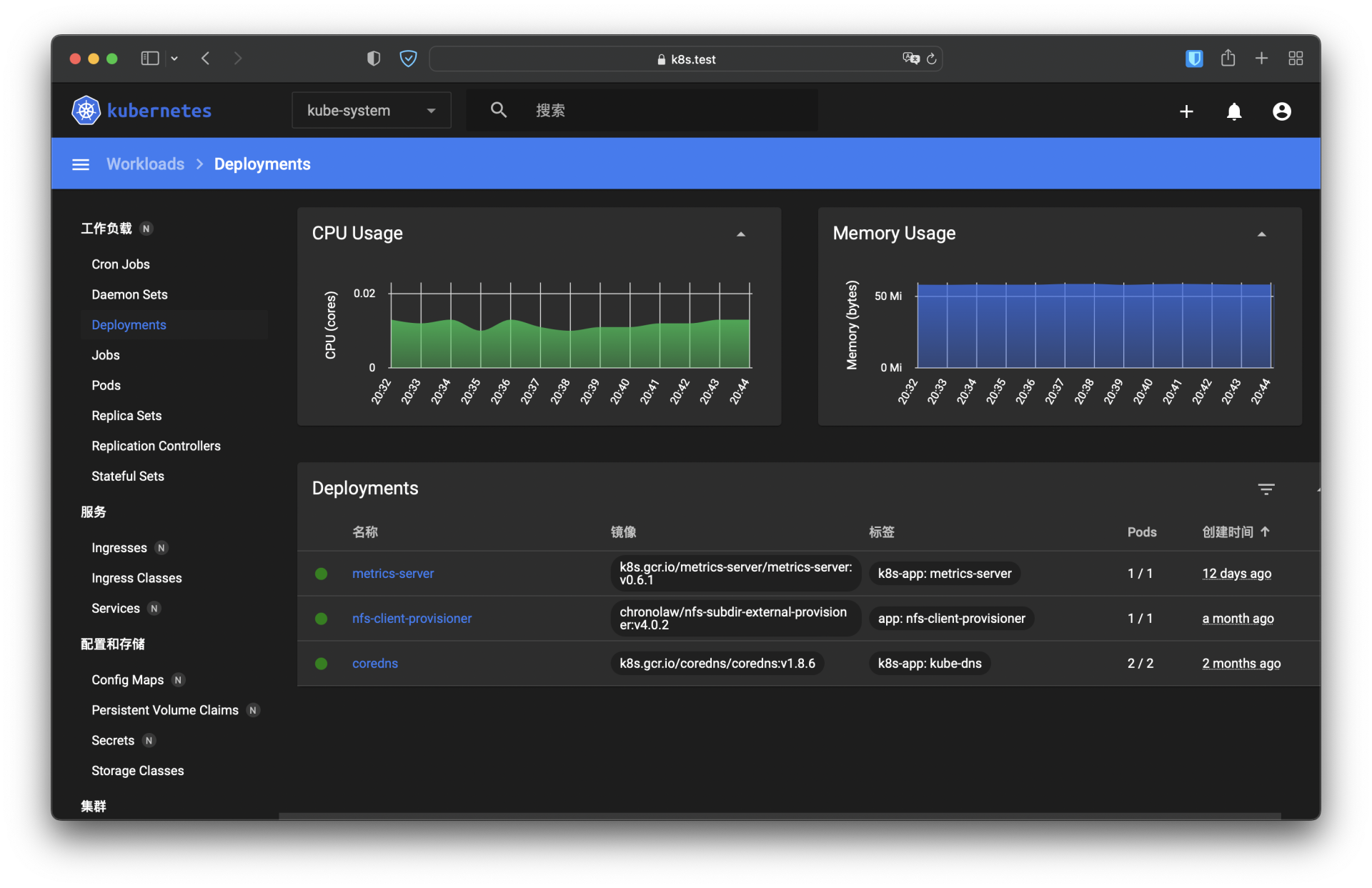
Task: Open the hamburger navigation menu
Action: coord(81,164)
